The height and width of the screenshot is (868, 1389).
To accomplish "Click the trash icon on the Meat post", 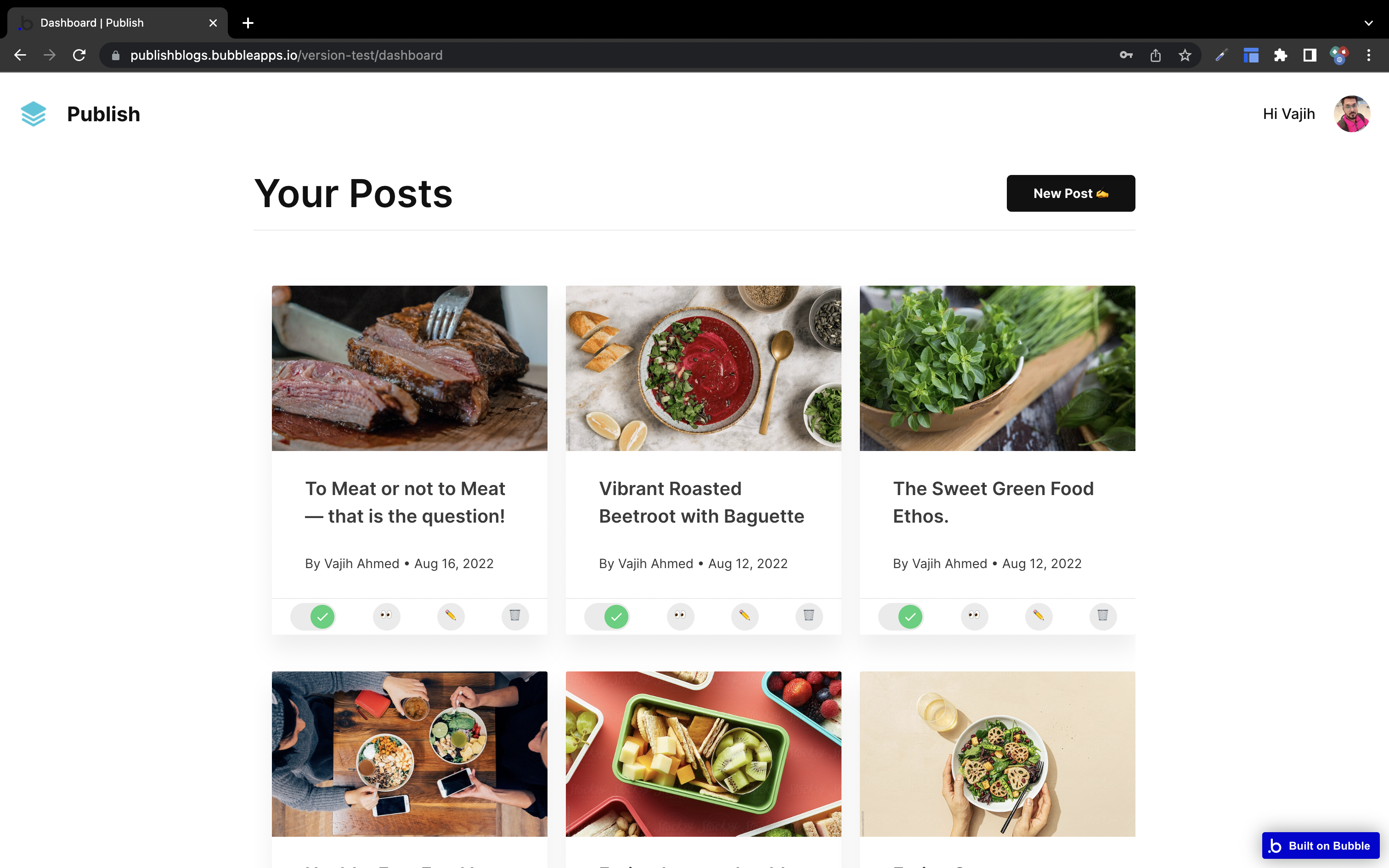I will pyautogui.click(x=515, y=616).
